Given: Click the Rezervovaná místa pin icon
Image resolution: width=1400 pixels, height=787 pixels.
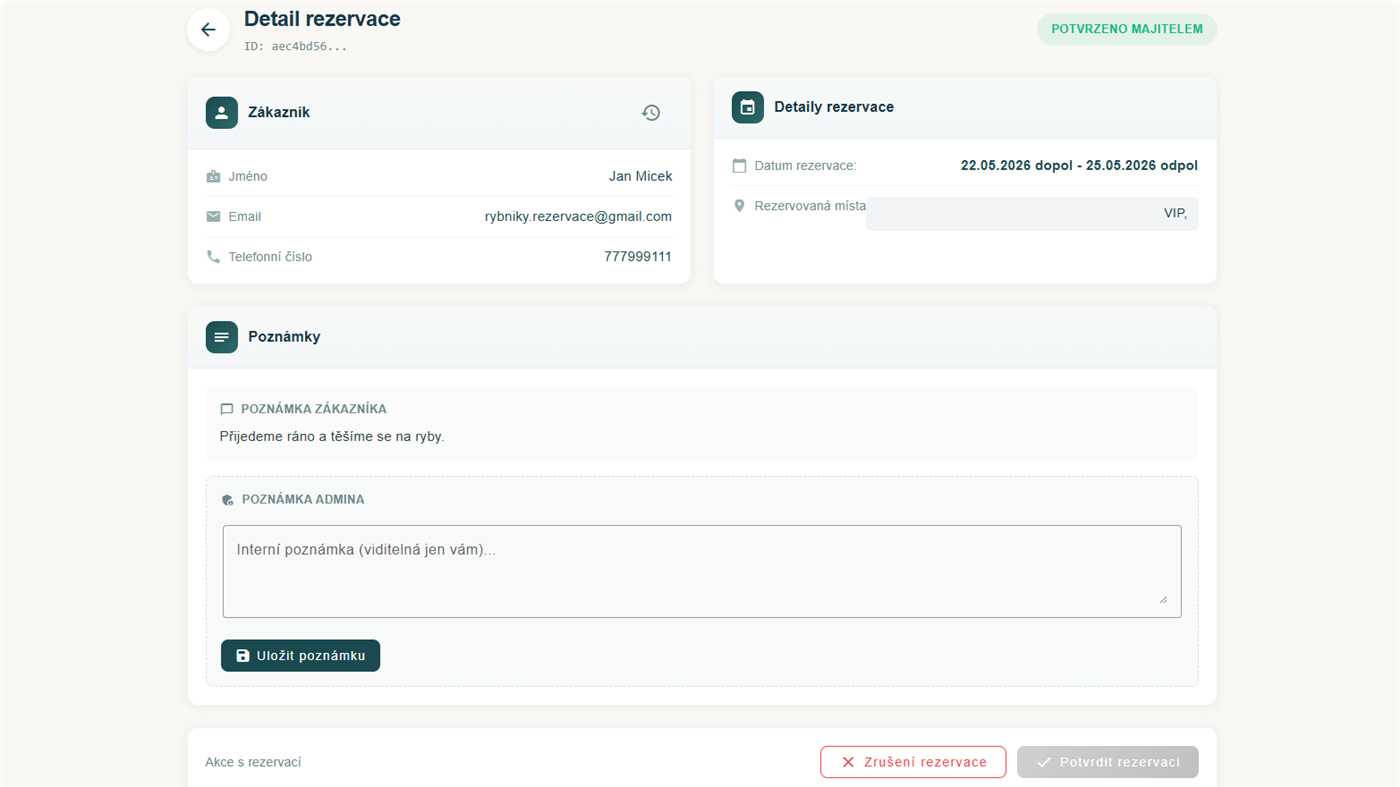Looking at the screenshot, I should pyautogui.click(x=739, y=206).
